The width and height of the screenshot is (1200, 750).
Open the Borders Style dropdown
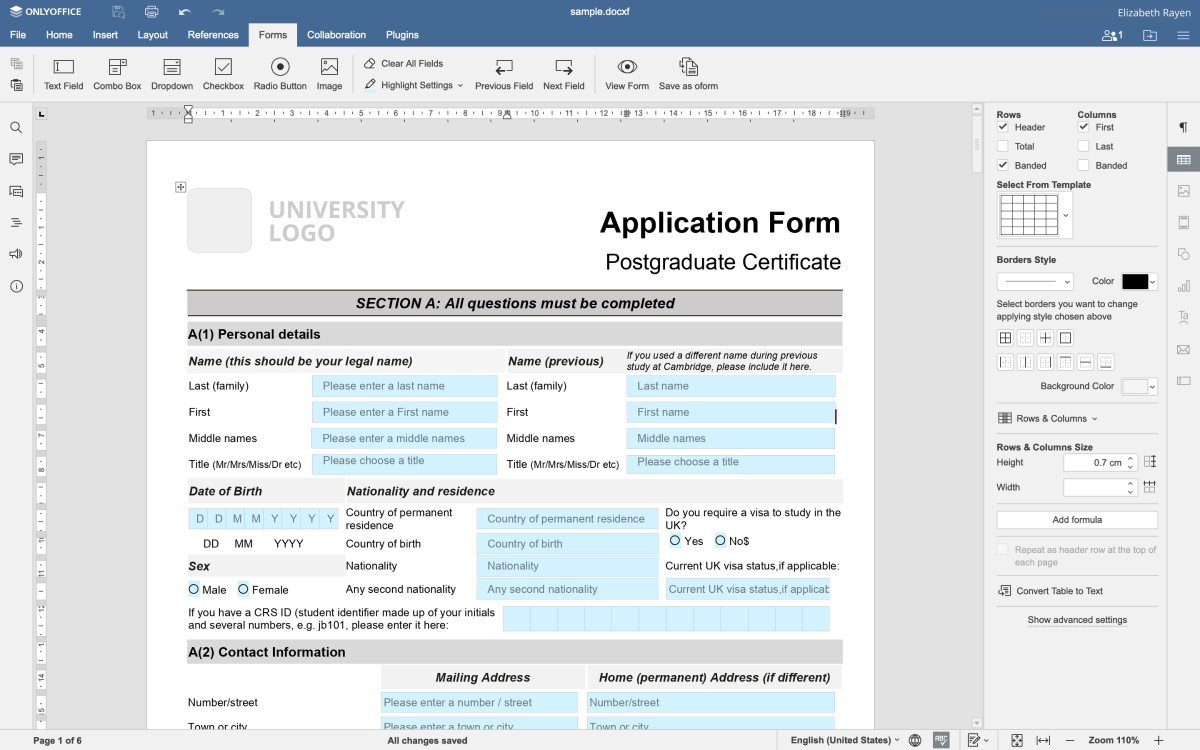pos(1034,281)
